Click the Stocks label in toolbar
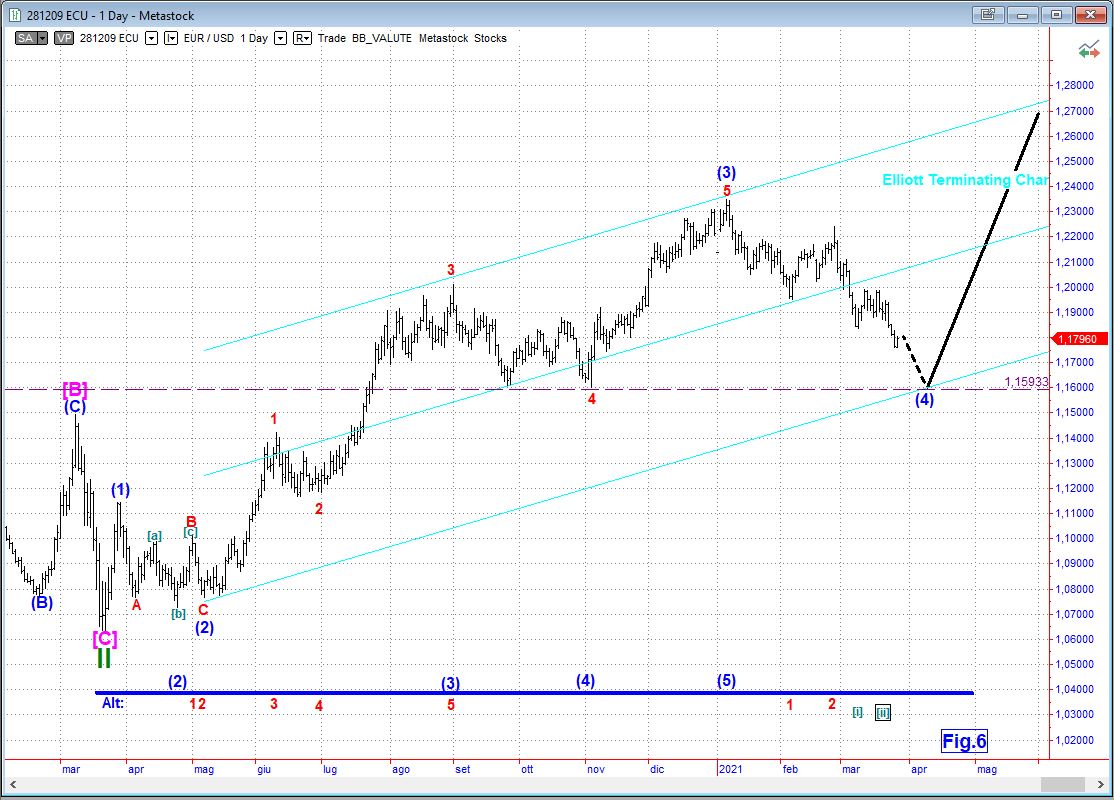The width and height of the screenshot is (1114, 800). point(490,38)
